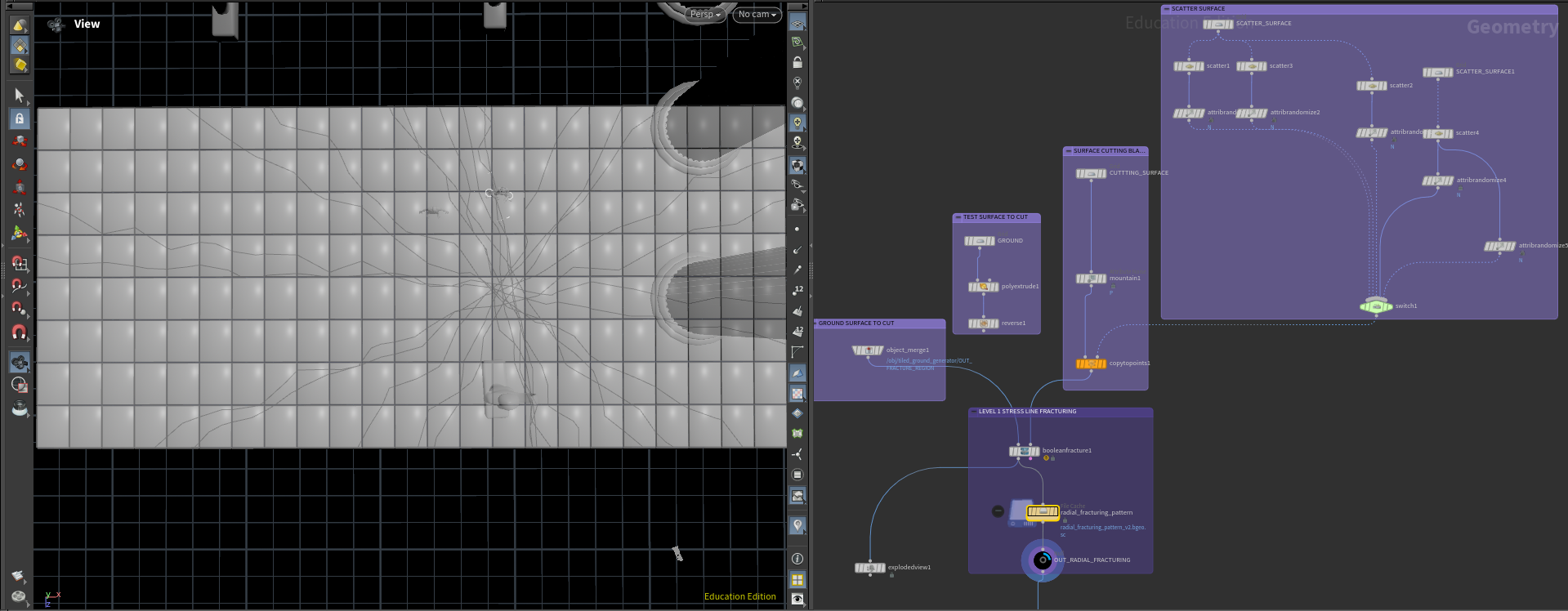Select the SCATTER_SURFACE node

[1217, 25]
